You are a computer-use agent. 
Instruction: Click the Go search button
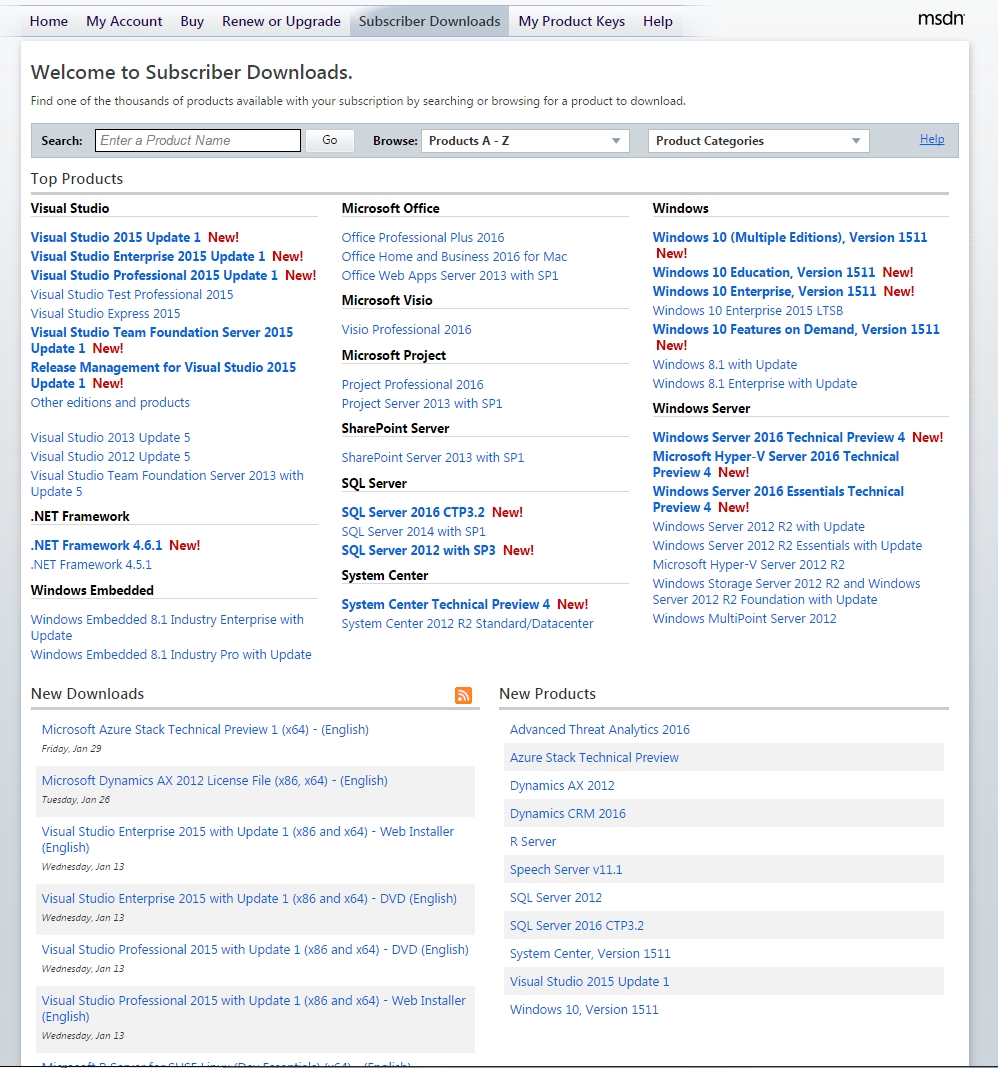point(330,140)
